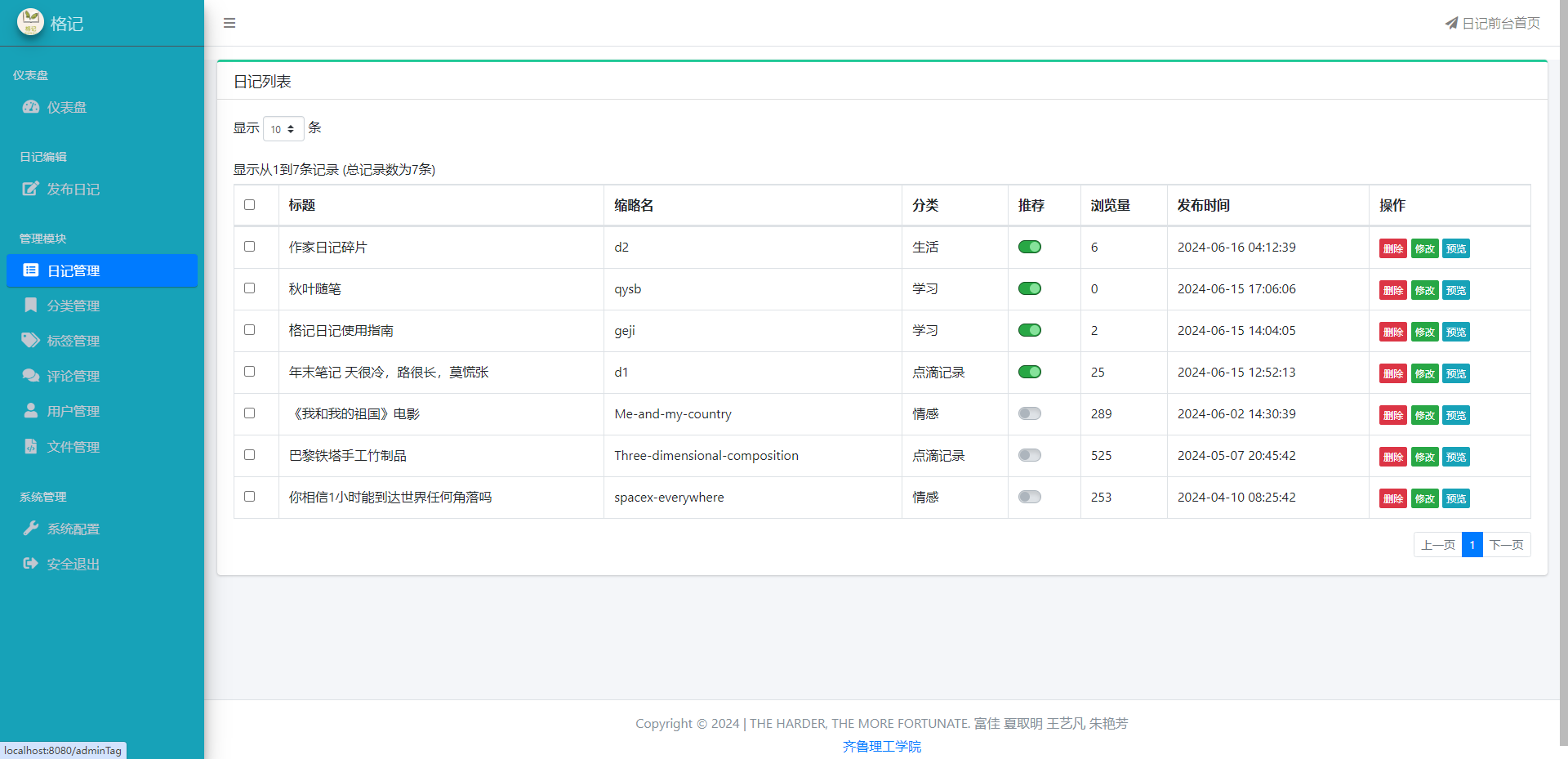Open user management person icon
The height and width of the screenshot is (759, 1568).
(31, 411)
